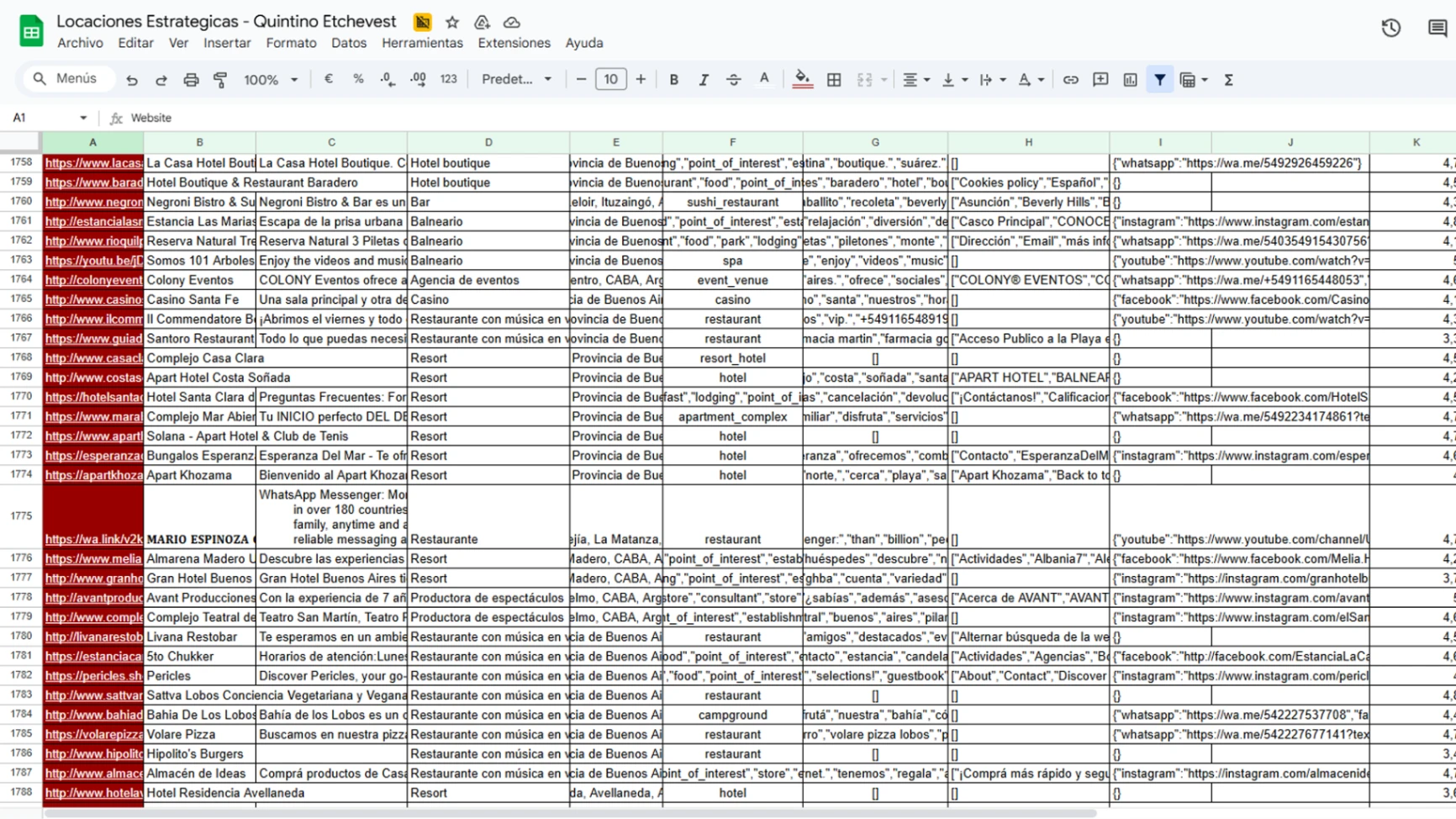Screen dimensions: 1456x819
Task: Open the youtu.be link in row 1763
Action: [93, 261]
